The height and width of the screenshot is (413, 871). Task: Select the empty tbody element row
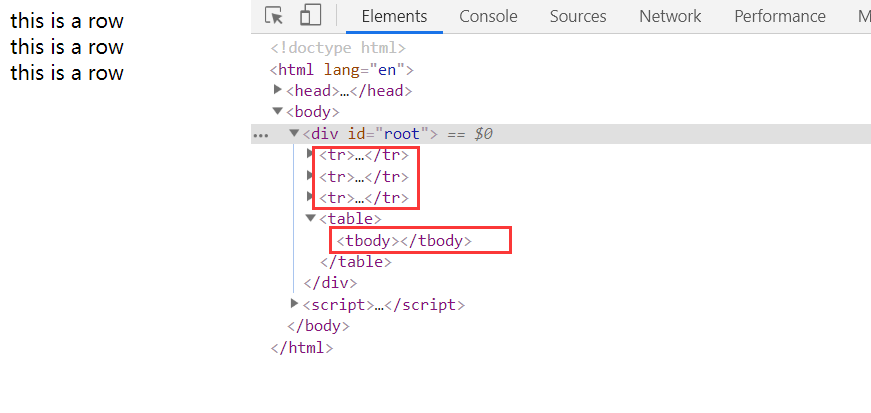[x=404, y=241]
